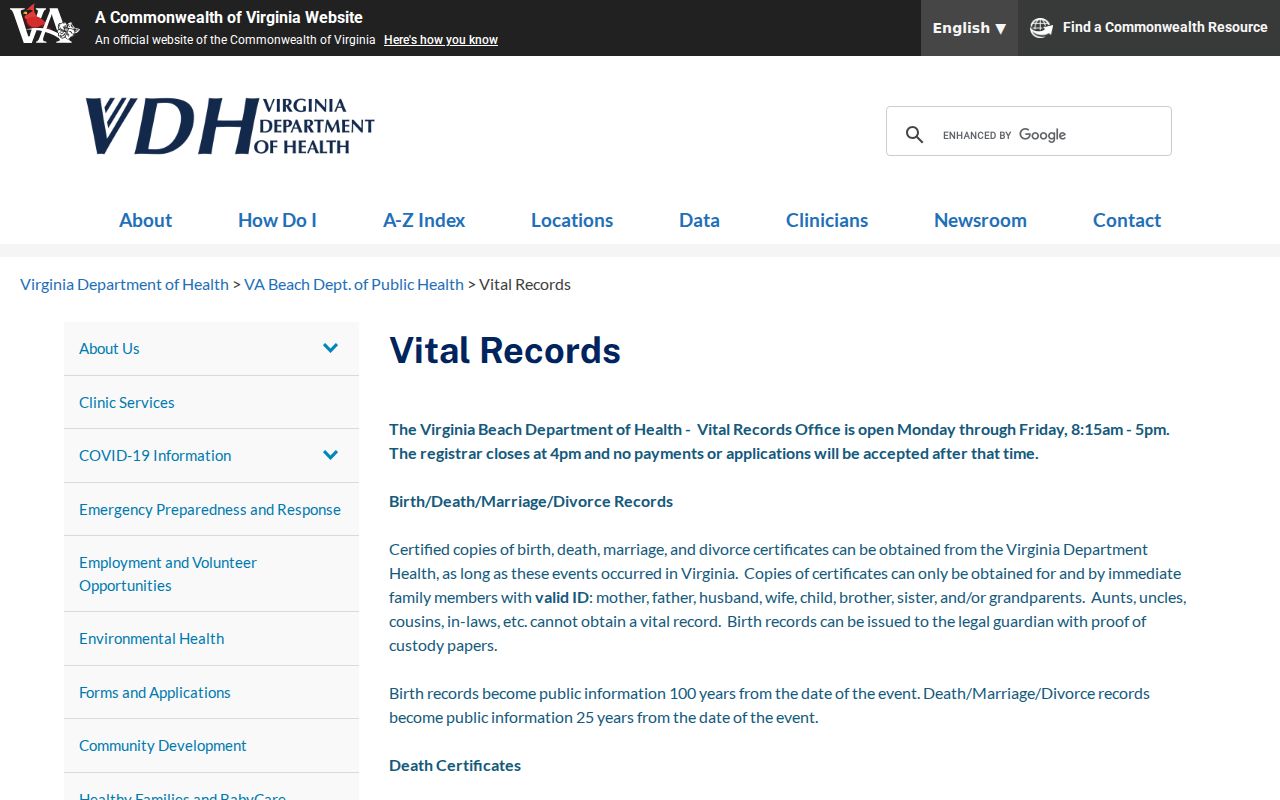Click the Here's how you know link
Screen dimensions: 1280x800
click(441, 40)
